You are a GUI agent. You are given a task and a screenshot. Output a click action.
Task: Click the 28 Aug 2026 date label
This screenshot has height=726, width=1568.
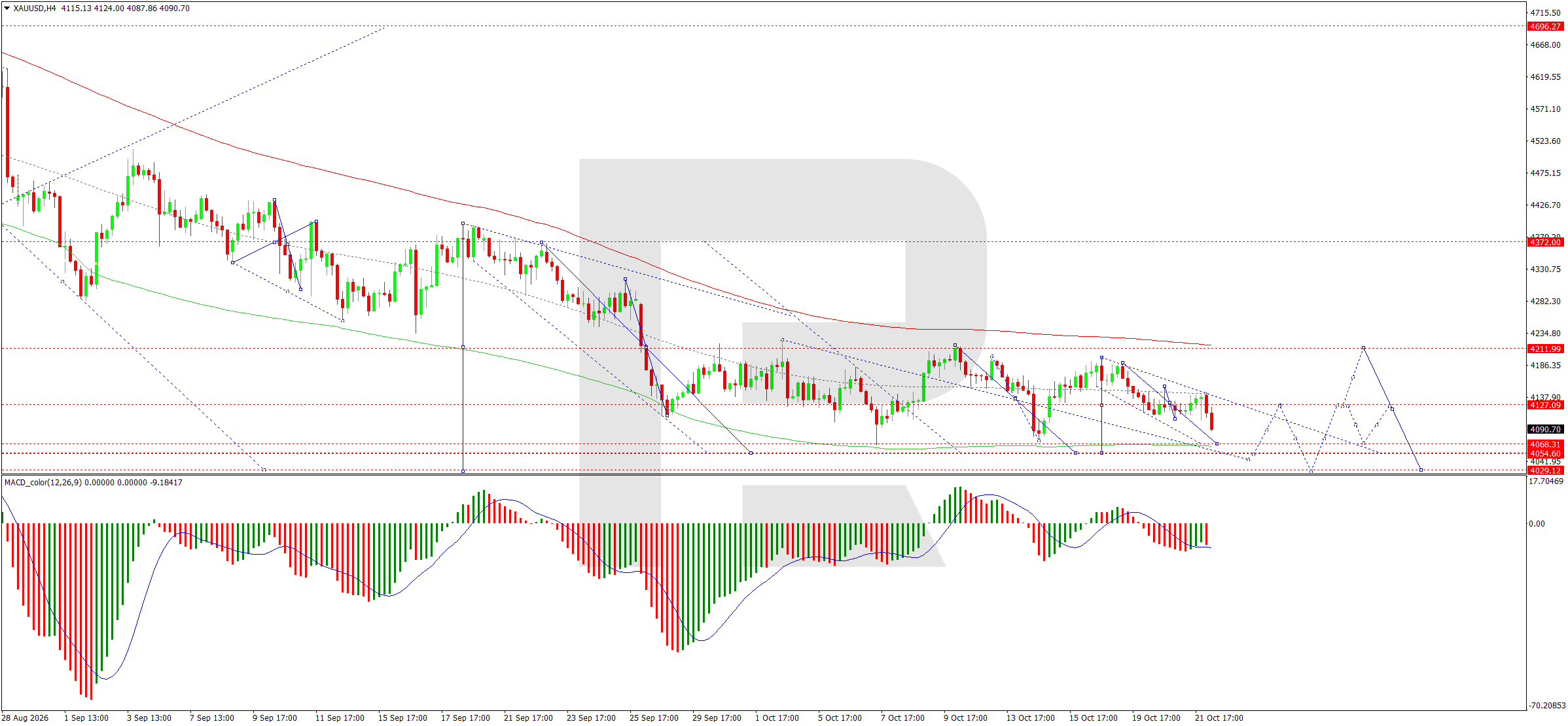coord(26,718)
